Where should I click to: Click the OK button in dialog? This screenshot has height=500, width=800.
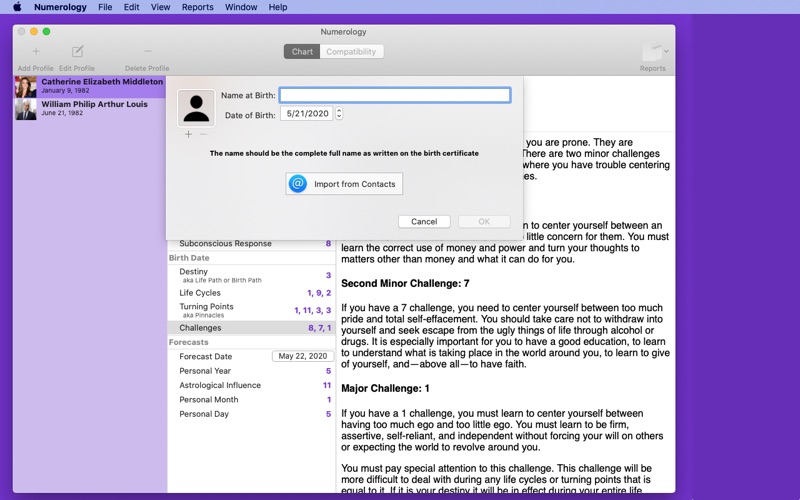coord(484,221)
